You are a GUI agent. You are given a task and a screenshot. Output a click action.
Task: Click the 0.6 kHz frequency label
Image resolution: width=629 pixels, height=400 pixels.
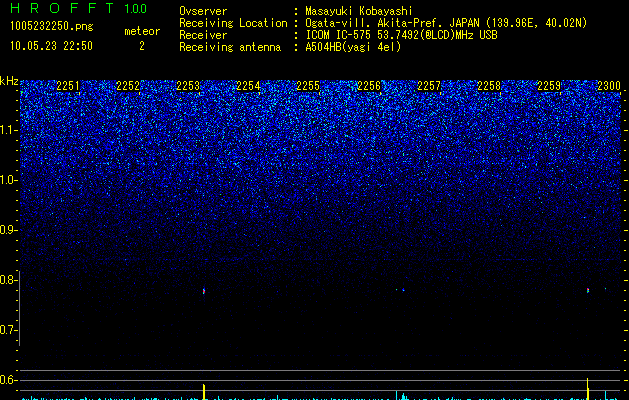pyautogui.click(x=9, y=380)
